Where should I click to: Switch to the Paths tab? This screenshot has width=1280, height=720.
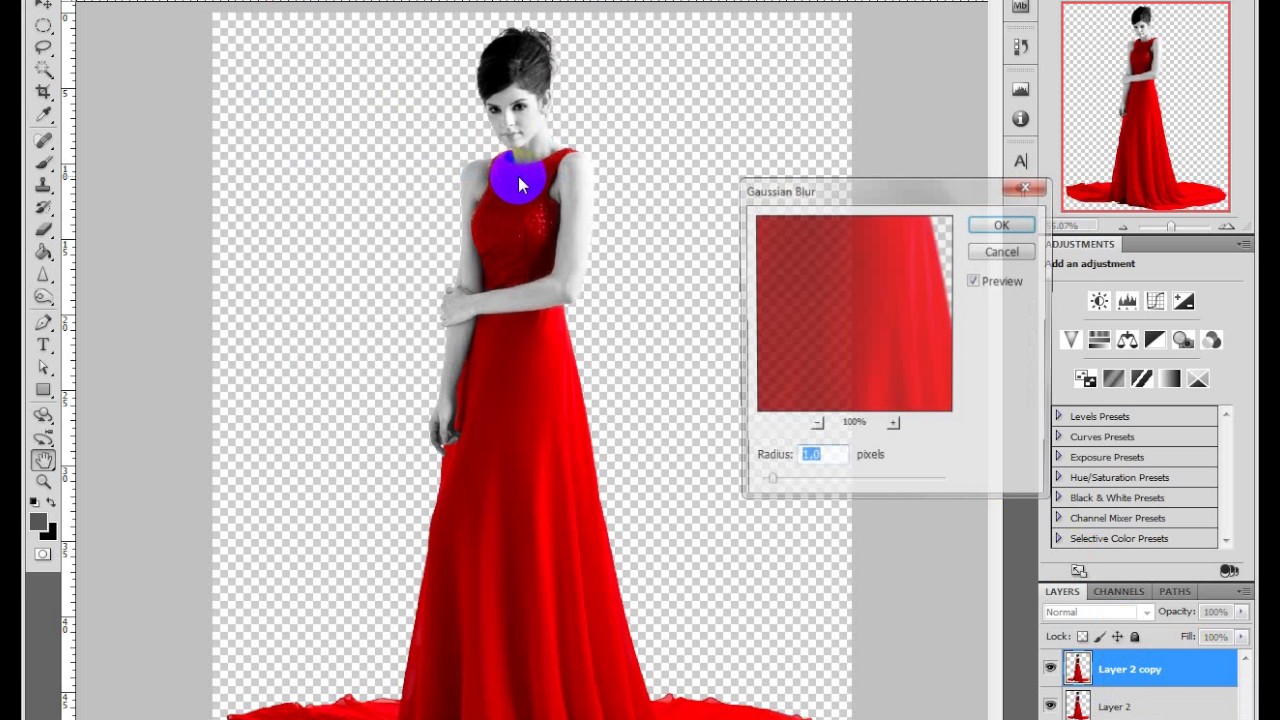tap(1174, 591)
